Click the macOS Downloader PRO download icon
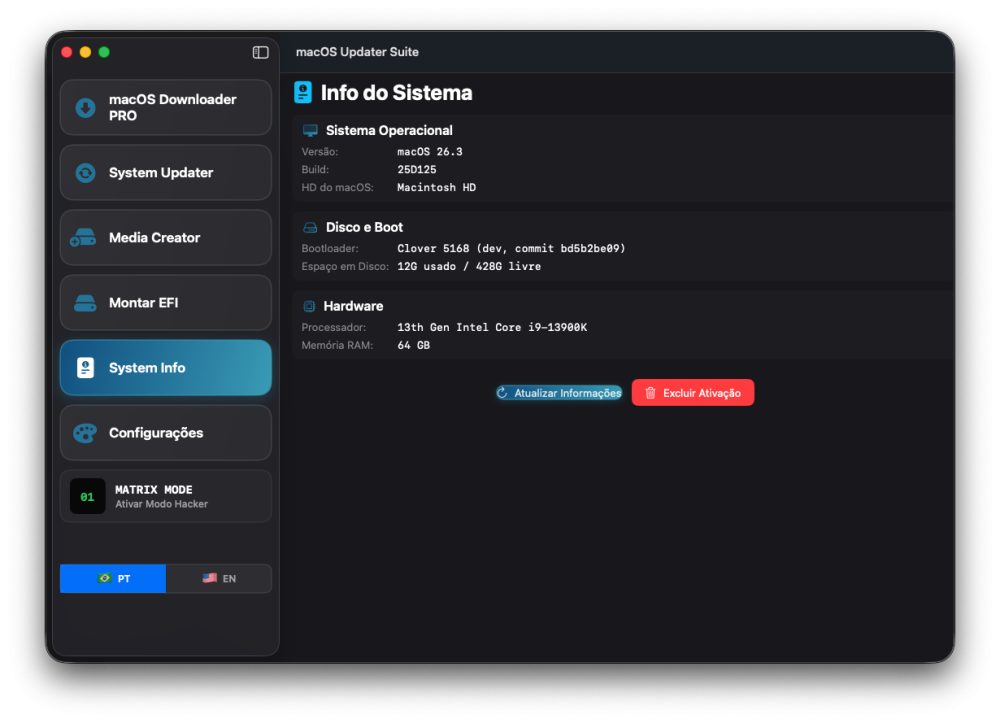Viewport: 1000px width, 723px height. coord(85,108)
